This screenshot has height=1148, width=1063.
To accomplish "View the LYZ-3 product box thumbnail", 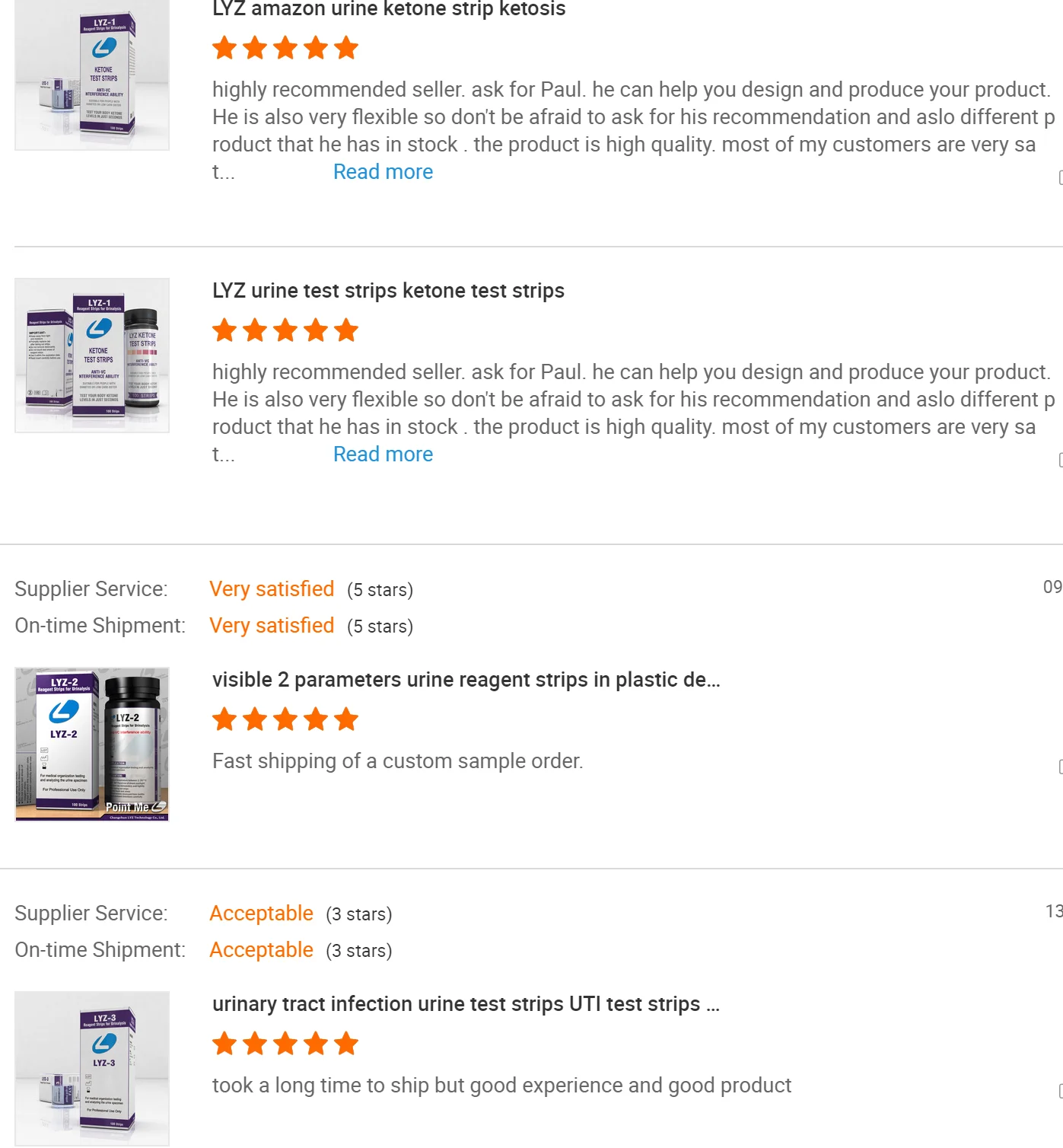I will 91,1066.
